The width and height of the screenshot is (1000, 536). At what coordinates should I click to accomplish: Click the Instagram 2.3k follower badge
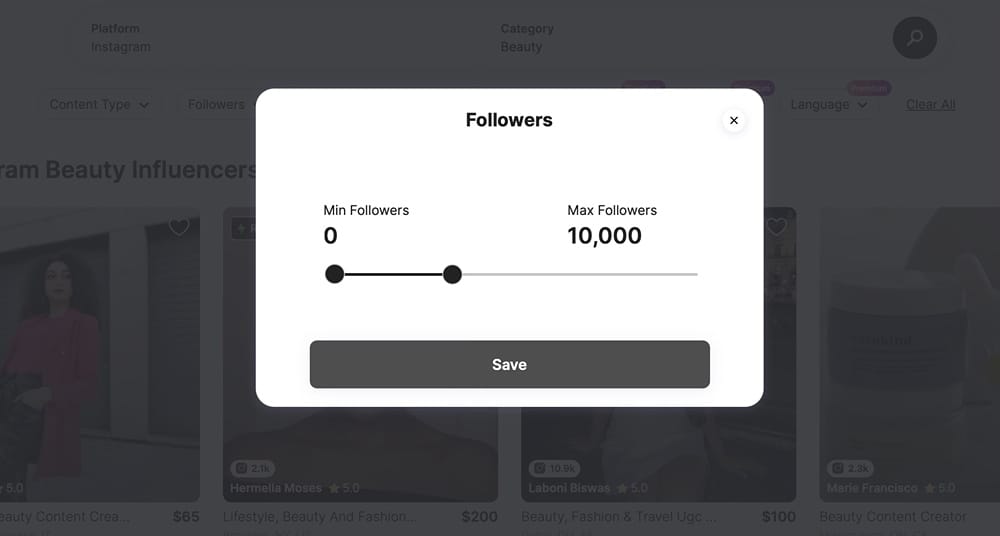(850, 468)
